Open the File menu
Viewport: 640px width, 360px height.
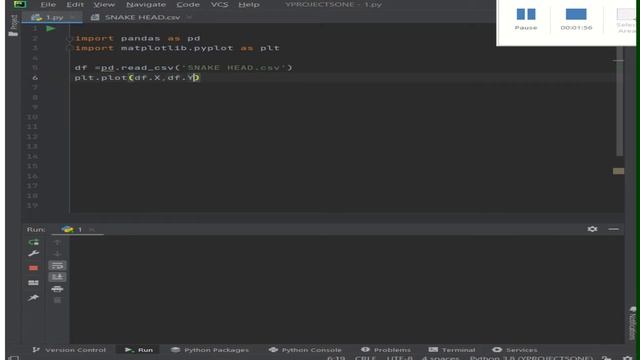pos(48,4)
